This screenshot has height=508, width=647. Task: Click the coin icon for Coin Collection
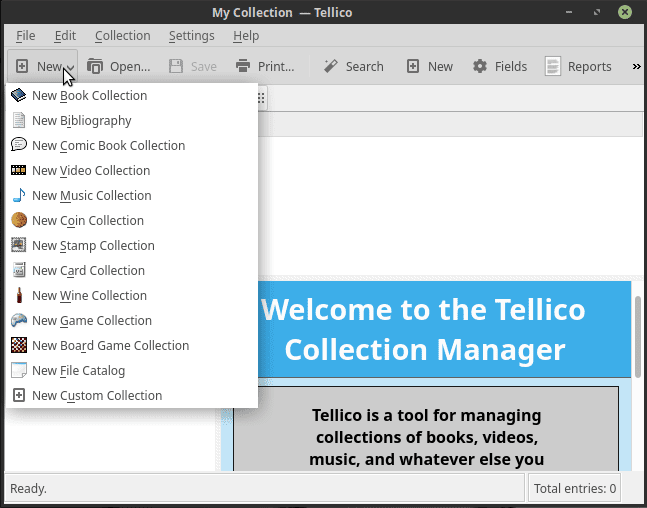pos(19,220)
